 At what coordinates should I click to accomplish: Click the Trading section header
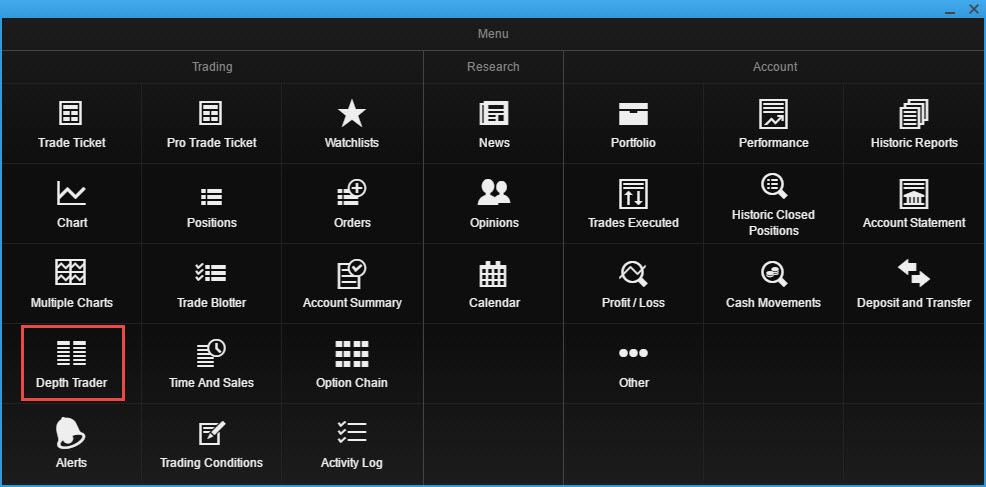point(212,67)
